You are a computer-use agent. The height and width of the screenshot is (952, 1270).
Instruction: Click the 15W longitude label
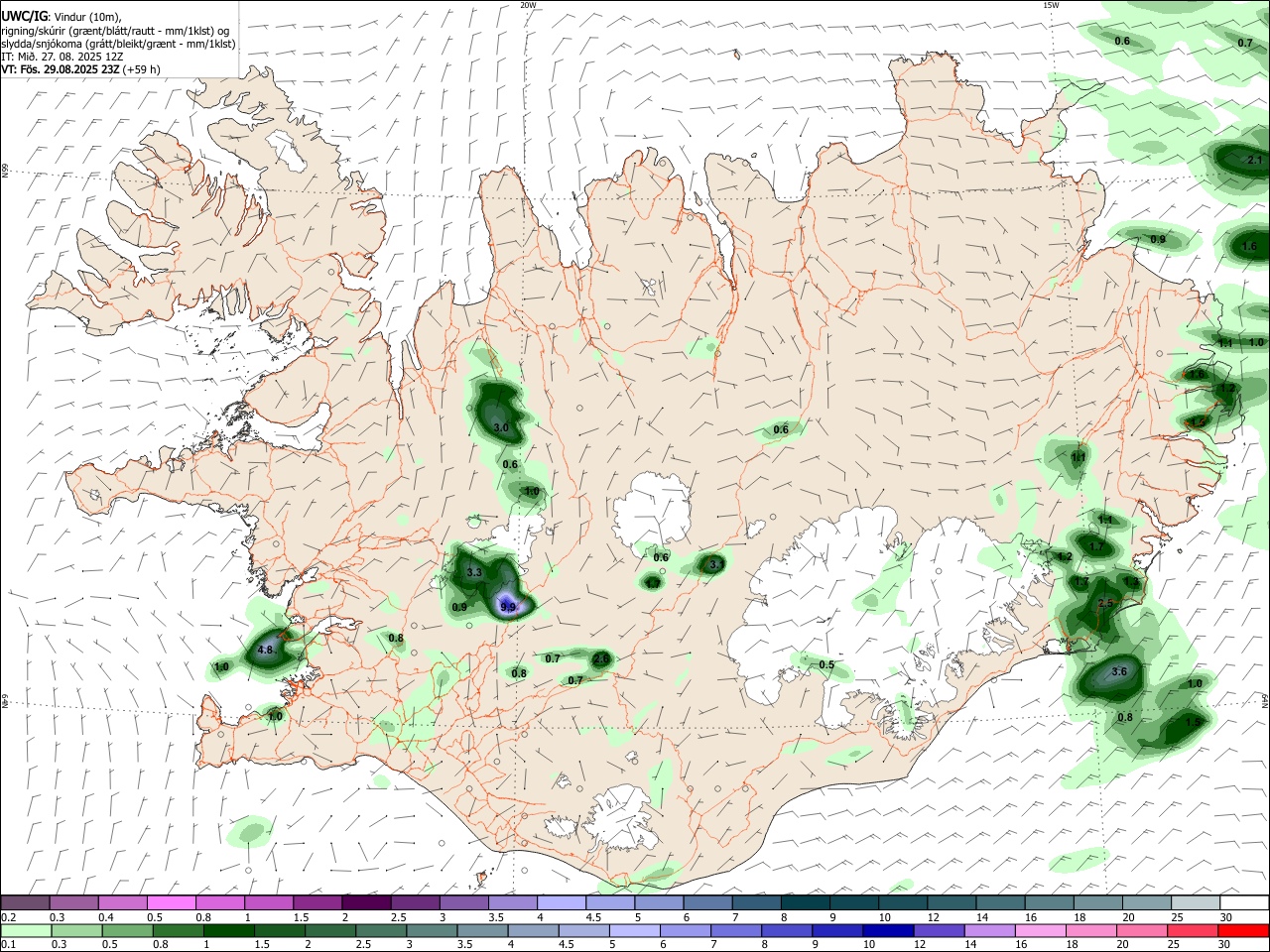[x=1051, y=5]
